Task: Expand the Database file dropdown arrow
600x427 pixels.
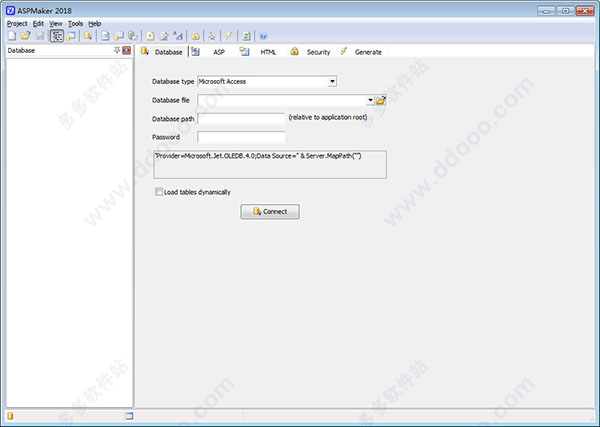Action: (370, 100)
